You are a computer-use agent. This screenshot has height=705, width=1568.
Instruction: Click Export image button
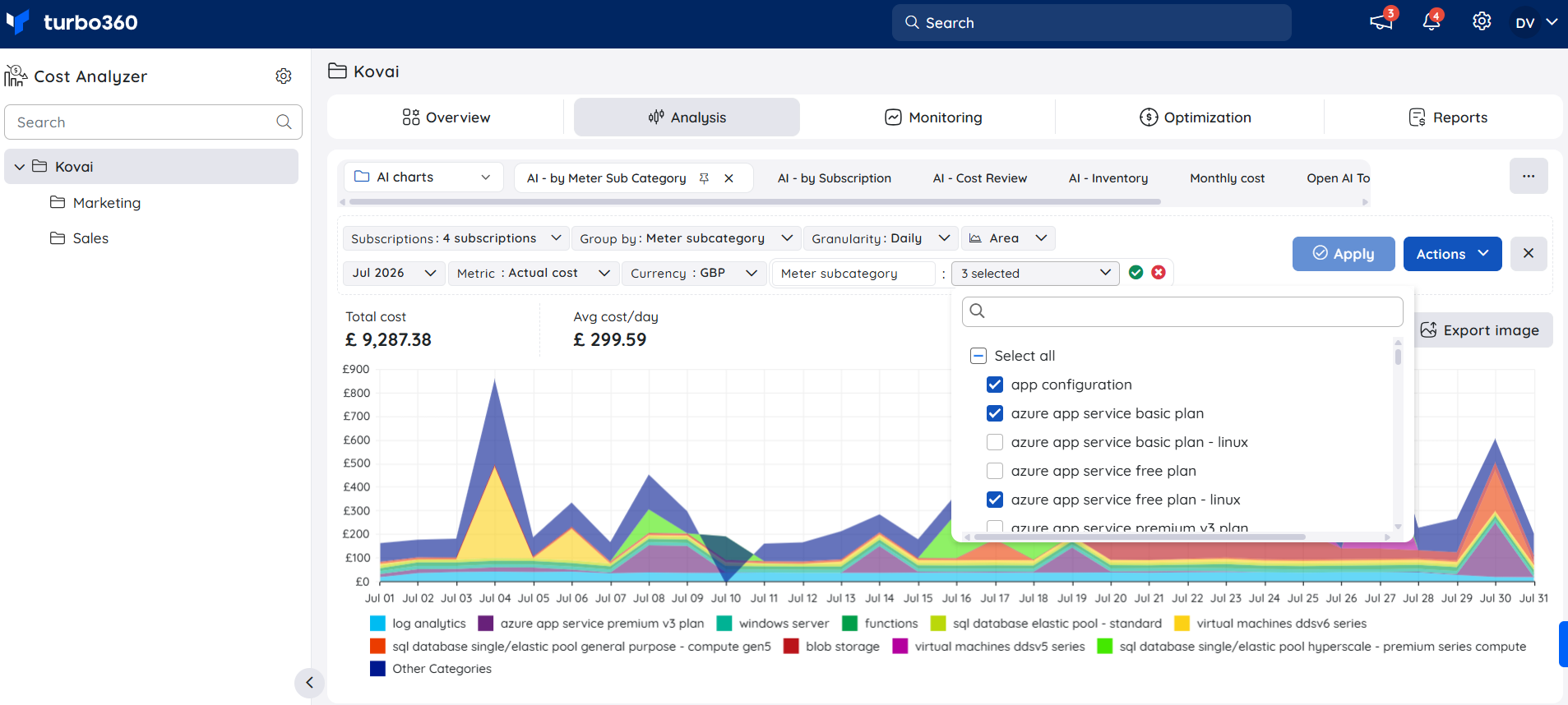point(1480,329)
